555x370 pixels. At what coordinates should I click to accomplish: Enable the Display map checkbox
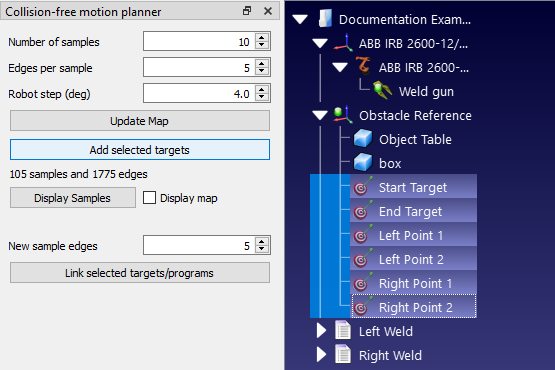(x=149, y=198)
